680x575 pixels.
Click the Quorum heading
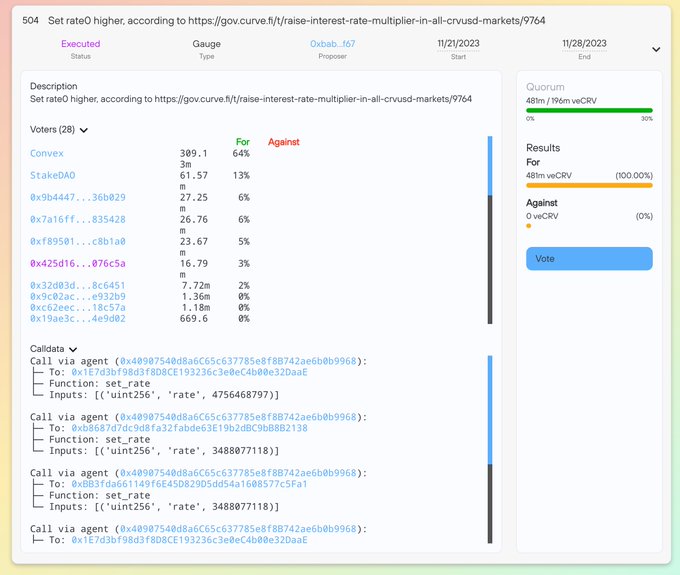pos(545,87)
